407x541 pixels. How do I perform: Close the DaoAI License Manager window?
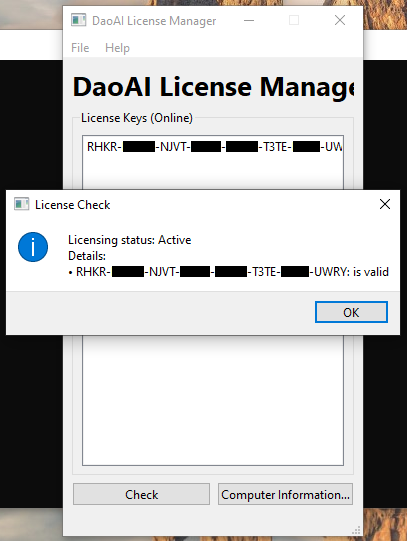click(340, 20)
